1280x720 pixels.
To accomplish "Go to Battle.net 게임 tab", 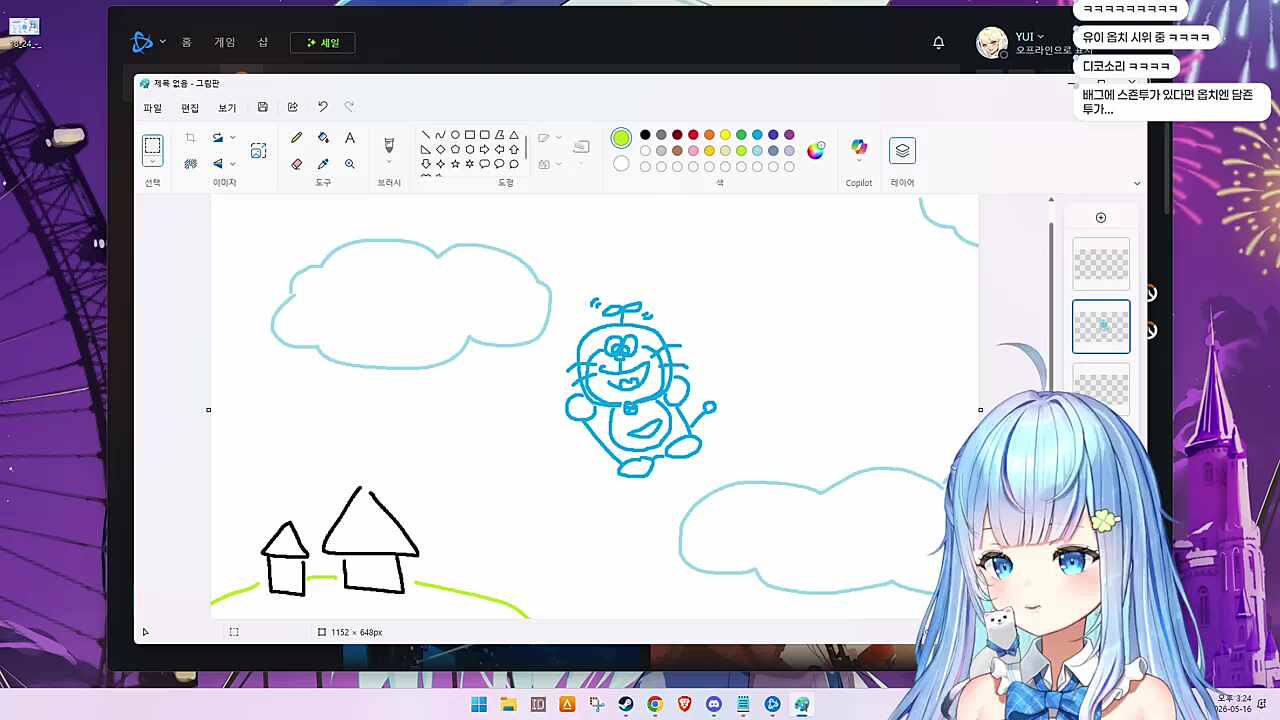I will click(x=224, y=42).
